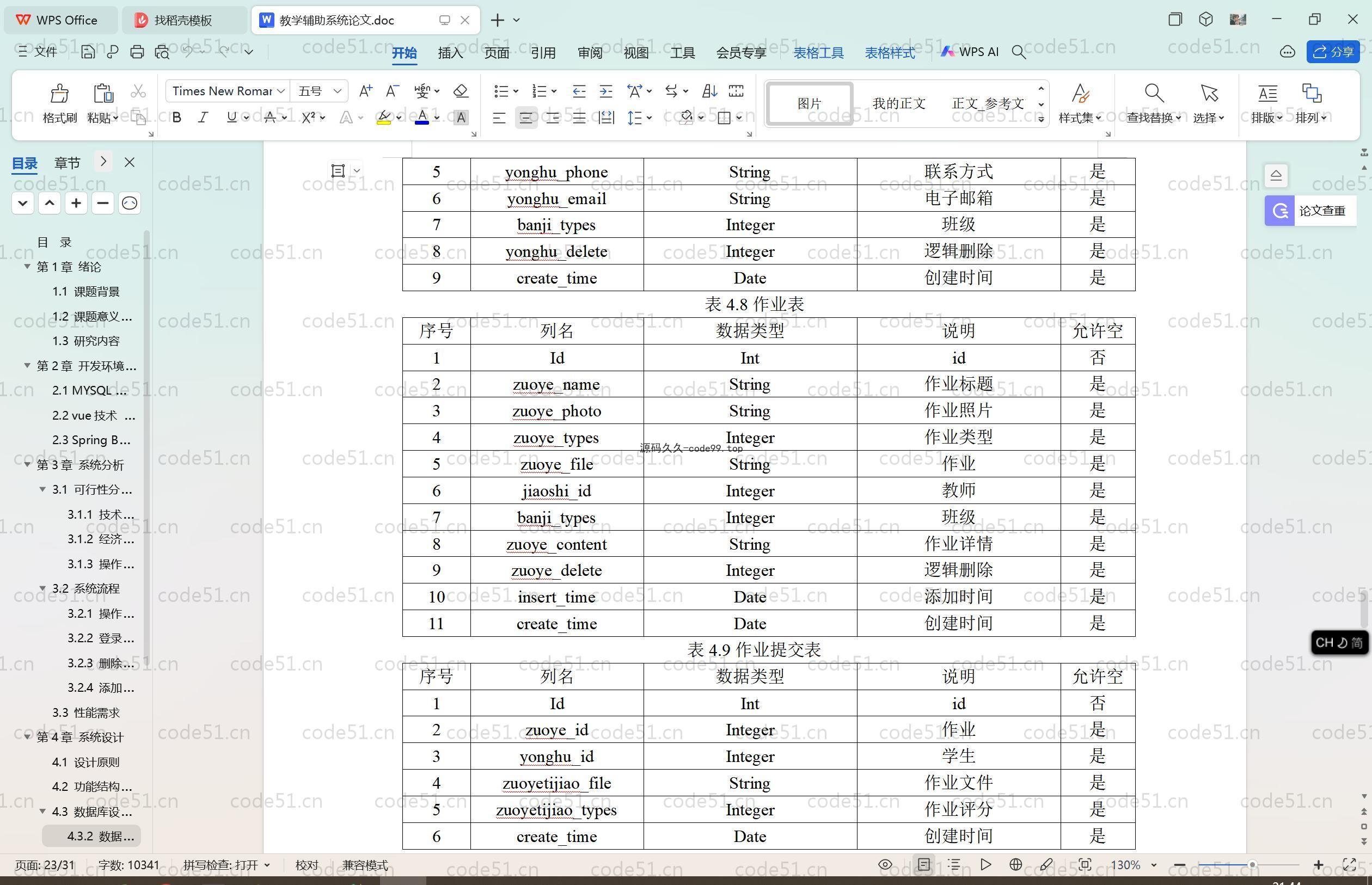Open the line spacing dropdown arrow
This screenshot has height=885, width=1372.
(650, 118)
